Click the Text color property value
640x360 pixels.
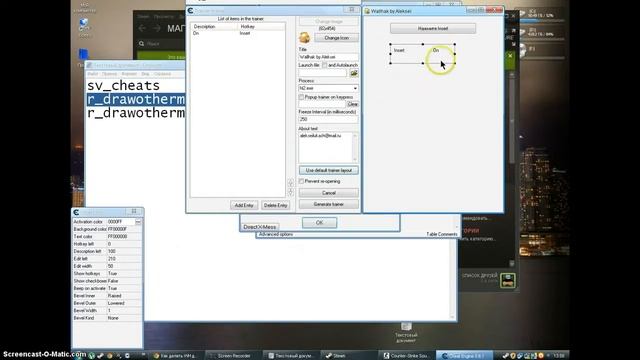124,237
